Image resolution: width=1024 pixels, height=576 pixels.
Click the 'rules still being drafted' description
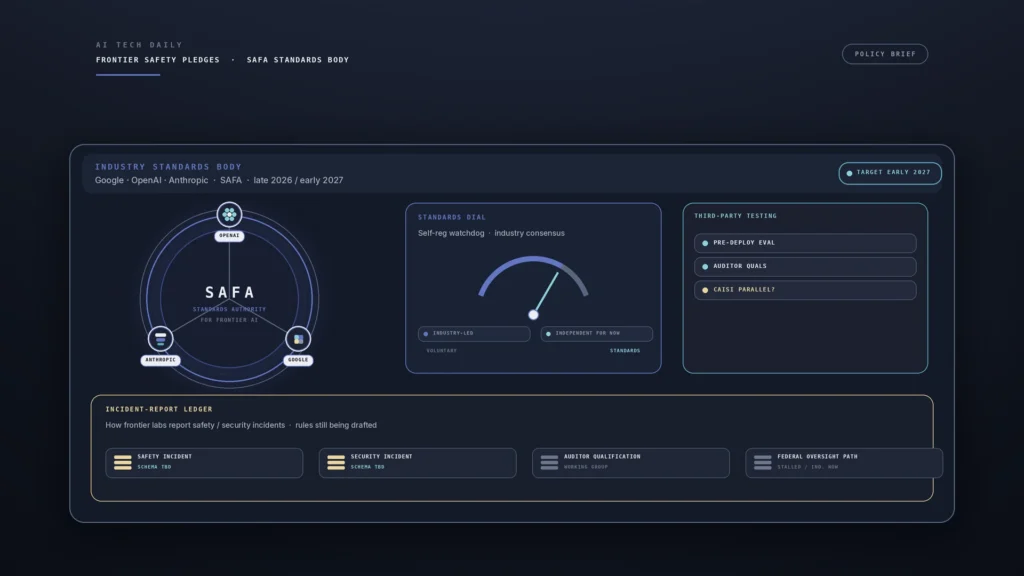tap(336, 425)
